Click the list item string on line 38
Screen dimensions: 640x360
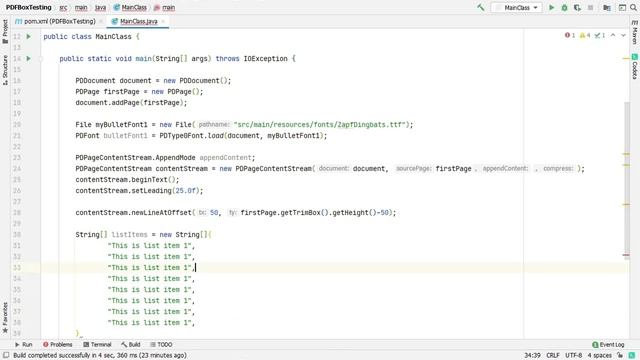point(149,322)
